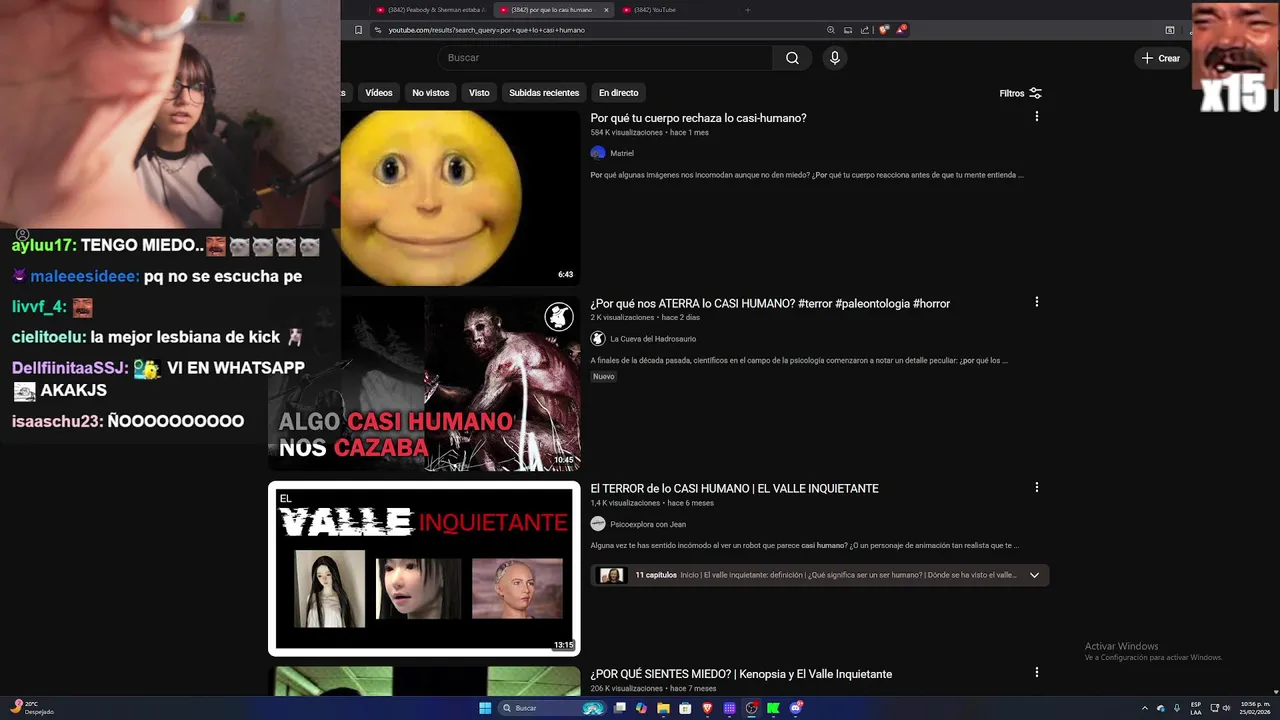1280x720 pixels.
Task: Close the 'por que lo casi humano' tab
Action: coord(606,10)
